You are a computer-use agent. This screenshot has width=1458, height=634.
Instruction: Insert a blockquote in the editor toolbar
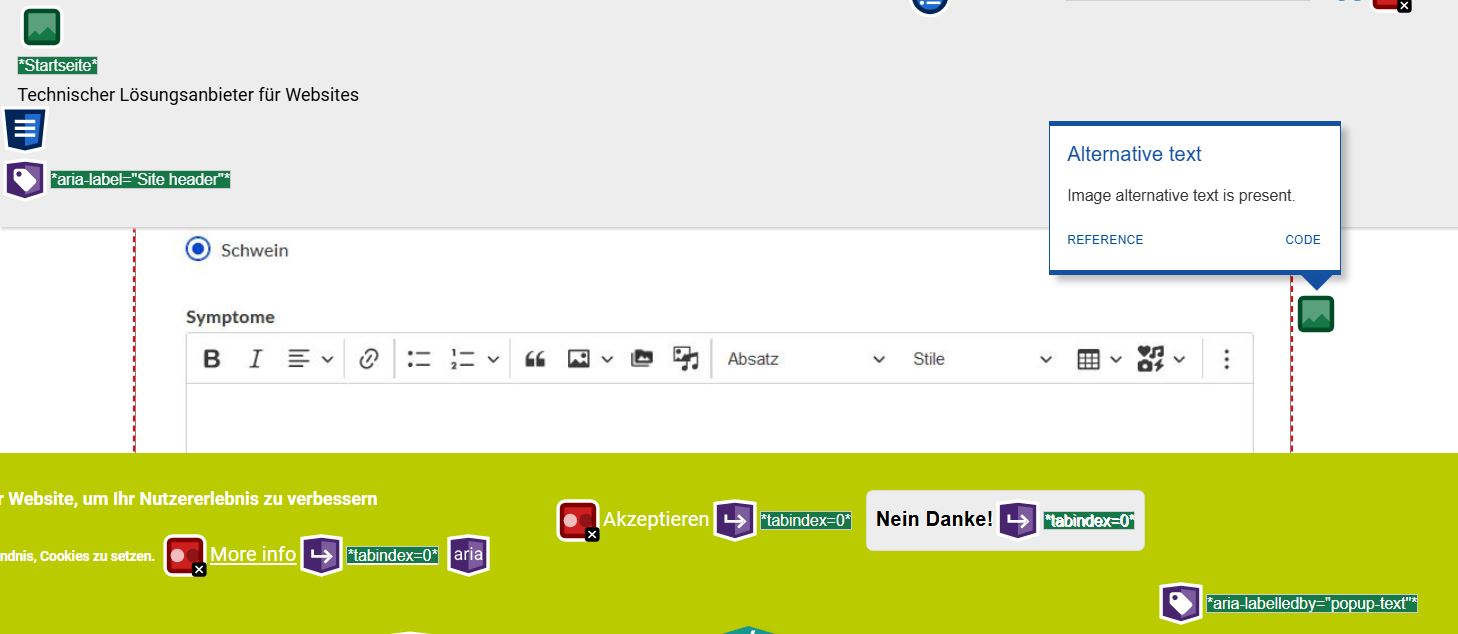pyautogui.click(x=535, y=358)
